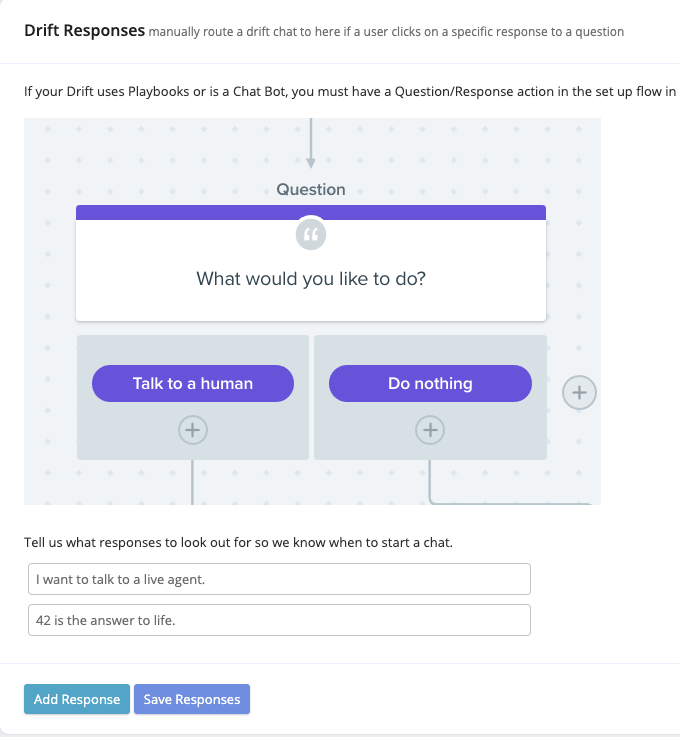Viewport: 680px width, 737px height.
Task: Click the quotation mark icon on Question card
Action: pos(311,235)
